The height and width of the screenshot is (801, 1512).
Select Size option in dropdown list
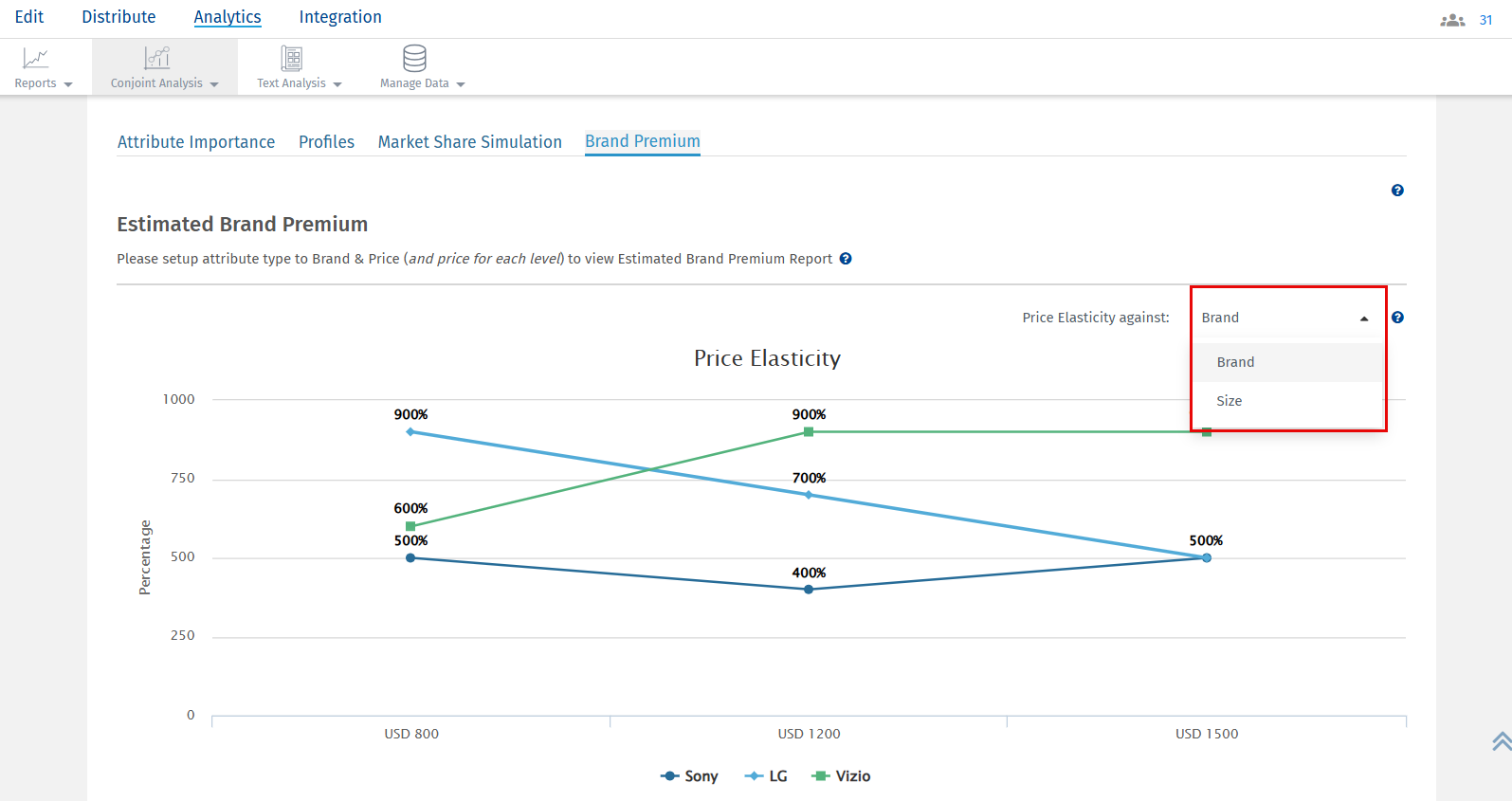tap(1230, 401)
